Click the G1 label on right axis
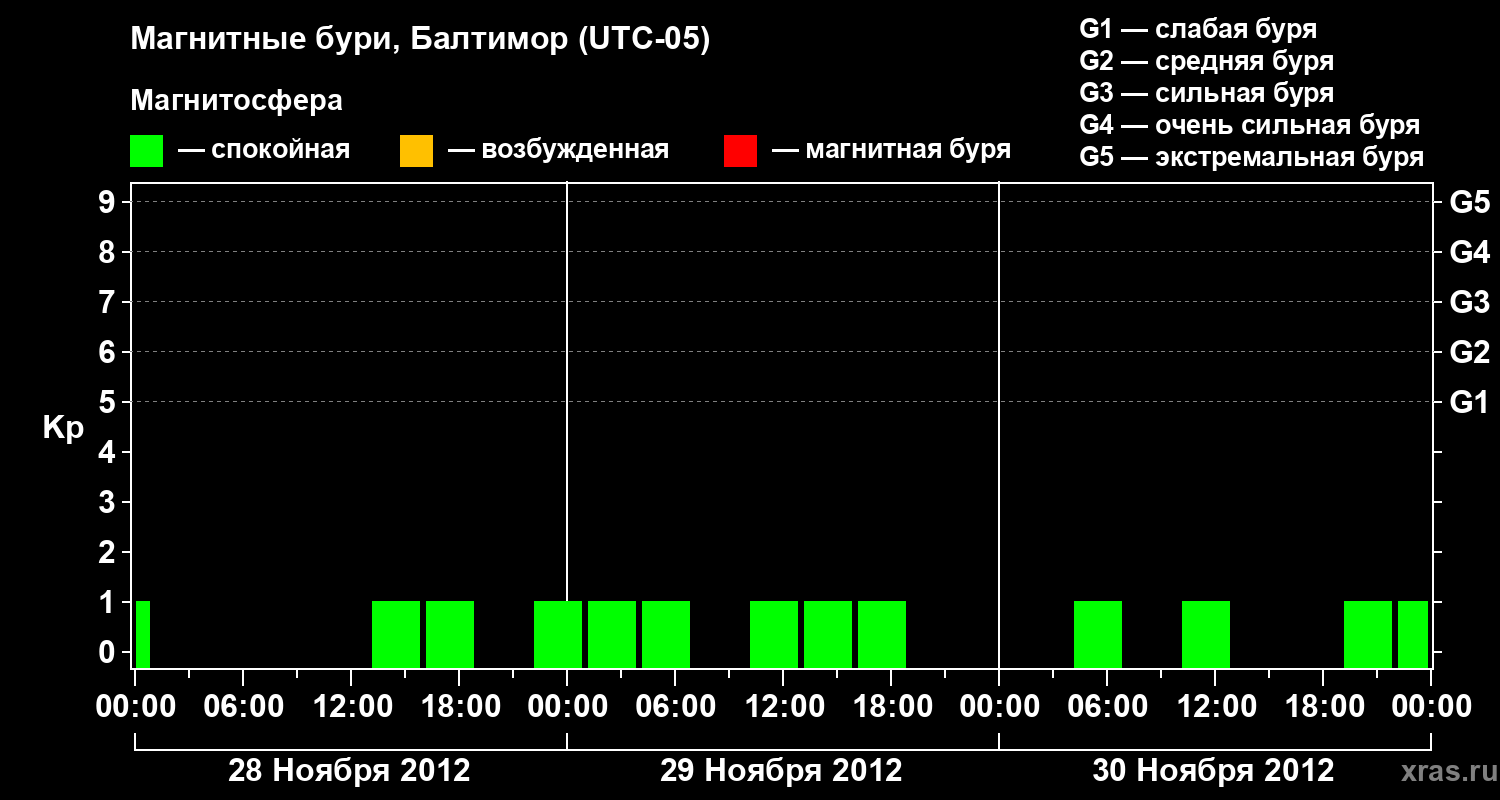The image size is (1500, 800). pyautogui.click(x=1470, y=402)
